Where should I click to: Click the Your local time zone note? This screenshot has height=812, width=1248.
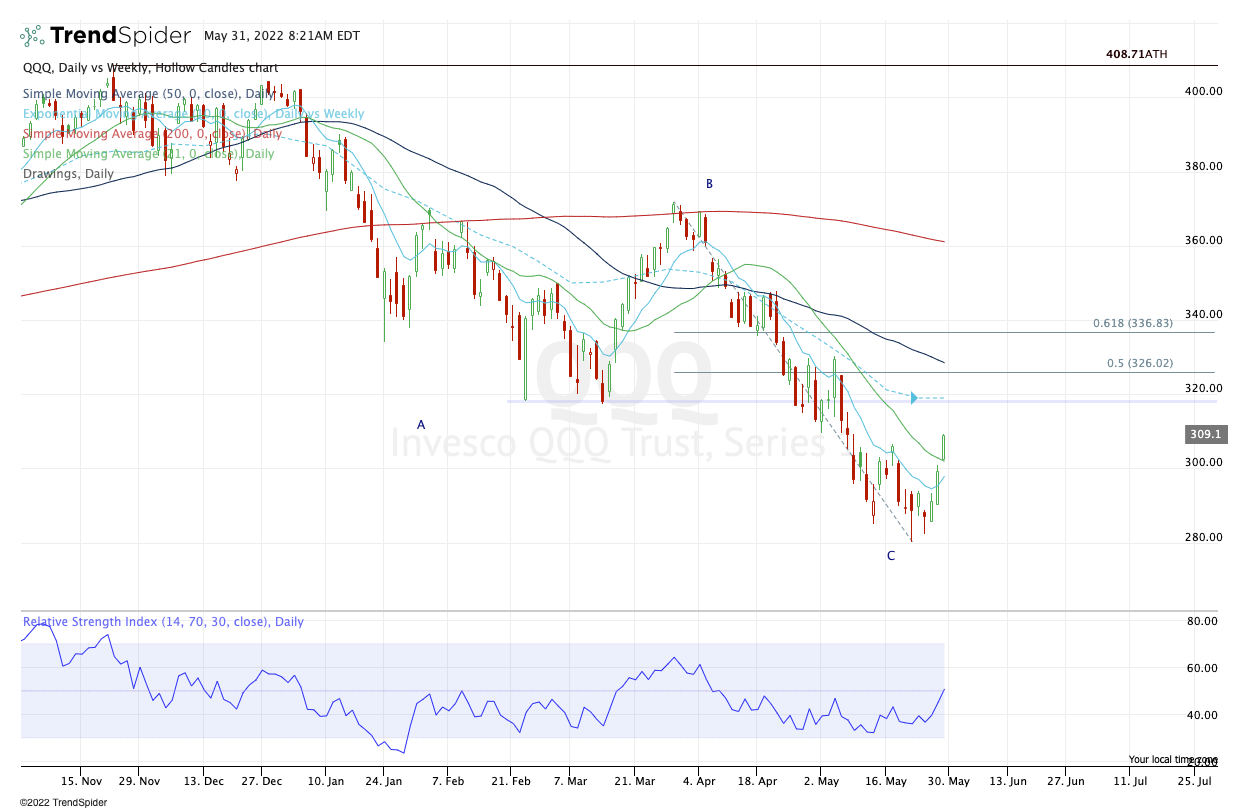tap(1173, 760)
